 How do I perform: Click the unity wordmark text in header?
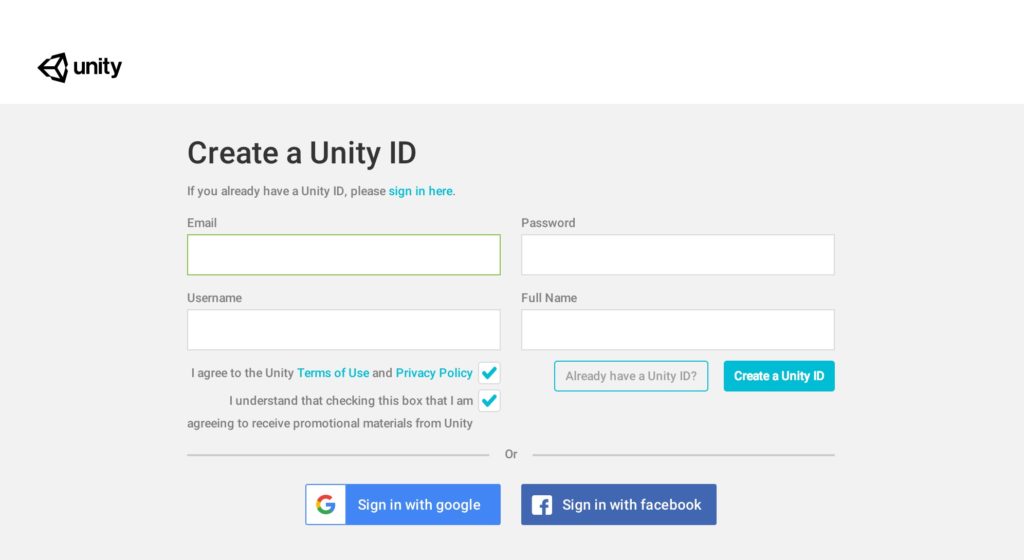[x=97, y=67]
